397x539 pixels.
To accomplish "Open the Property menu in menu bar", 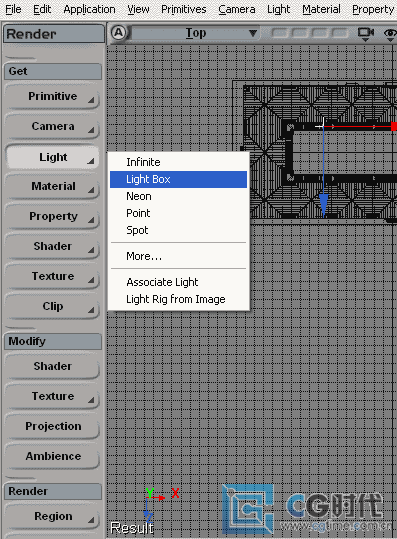I will coord(373,9).
